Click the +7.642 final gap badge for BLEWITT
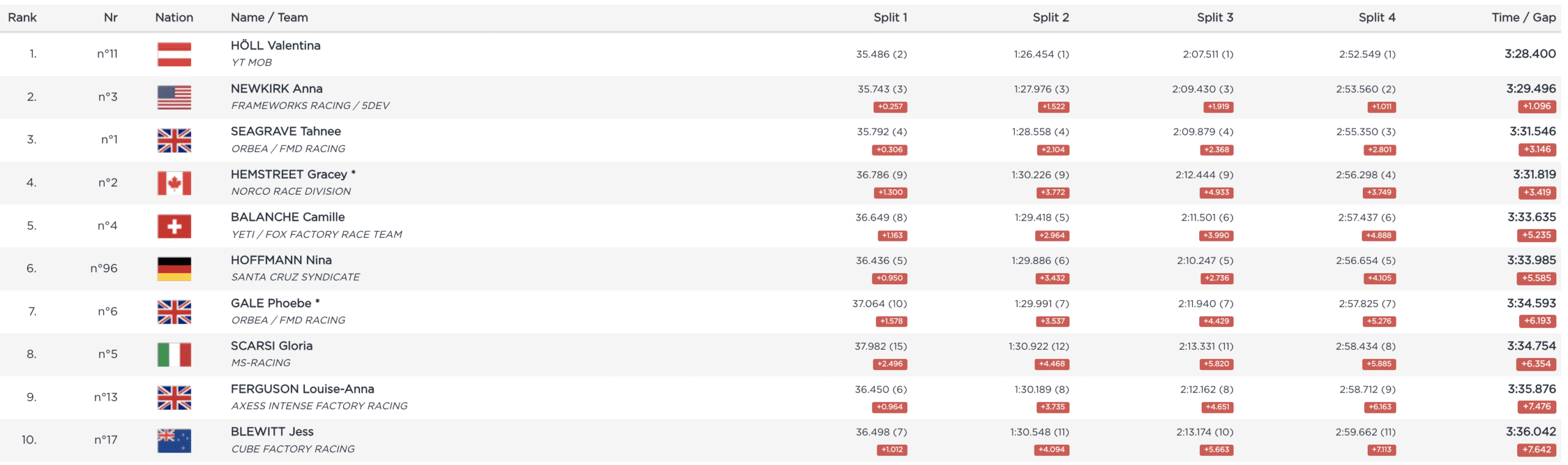 [x=1536, y=450]
